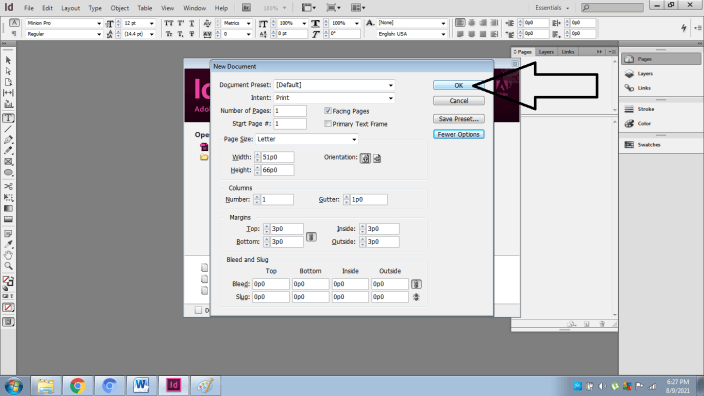Open the font style Regular dropdown
This screenshot has height=396, width=704.
99,34
